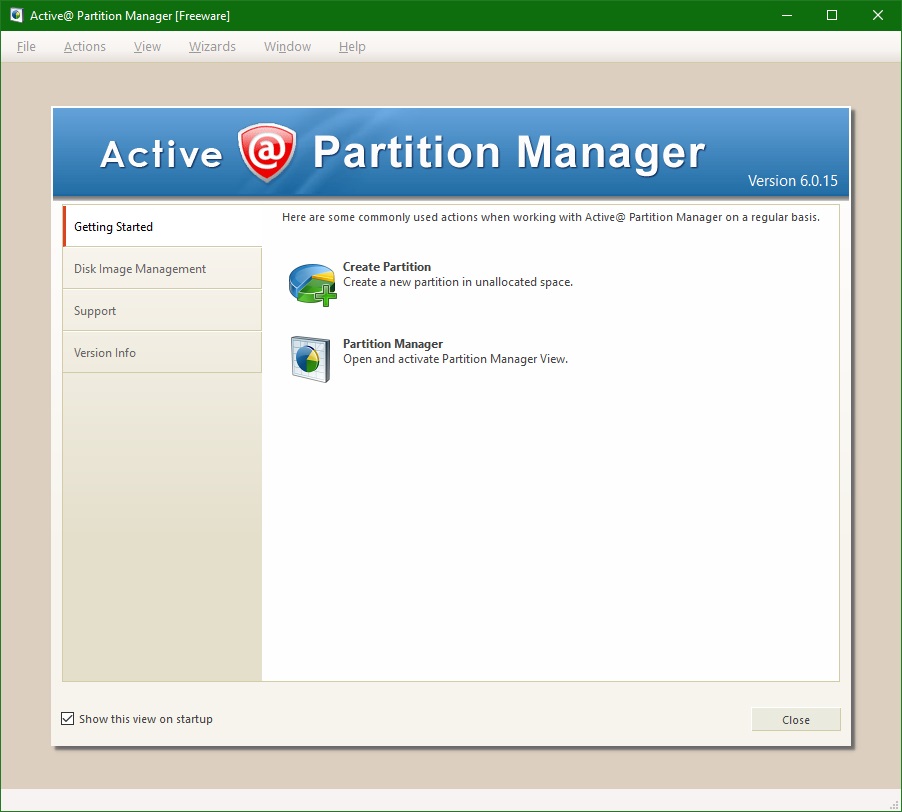Uncheck Show this view on startup
The image size is (902, 812).
(68, 718)
